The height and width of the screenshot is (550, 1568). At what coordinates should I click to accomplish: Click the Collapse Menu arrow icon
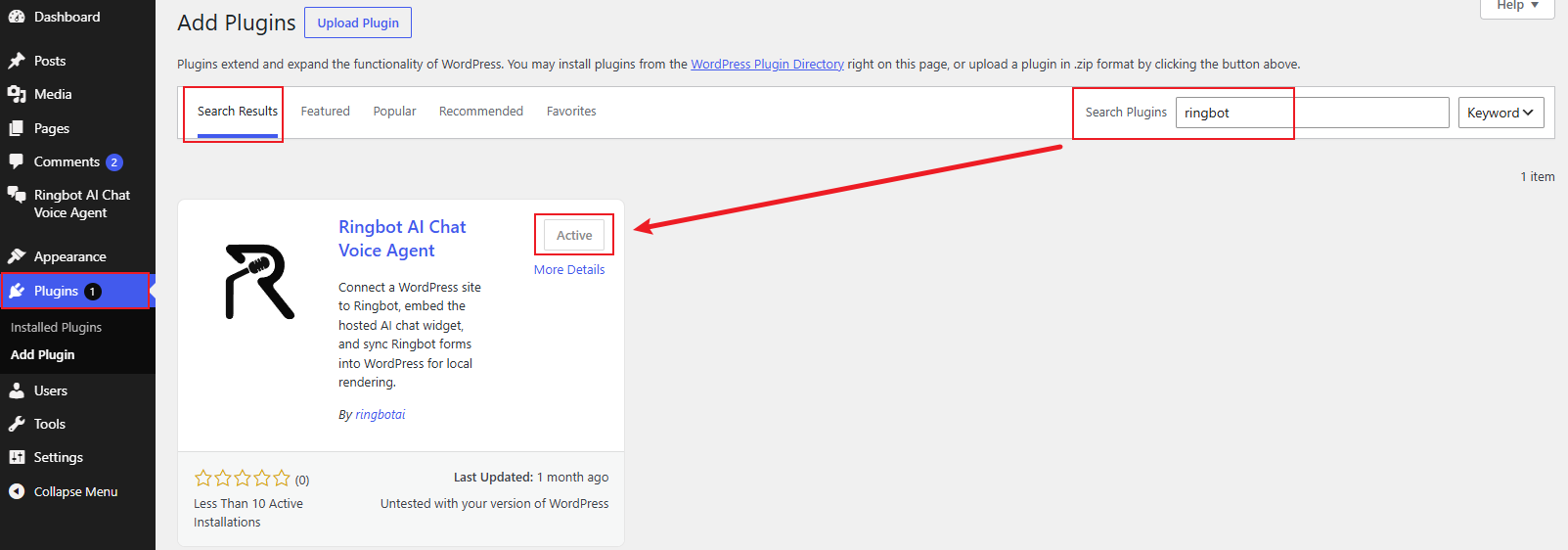17,491
